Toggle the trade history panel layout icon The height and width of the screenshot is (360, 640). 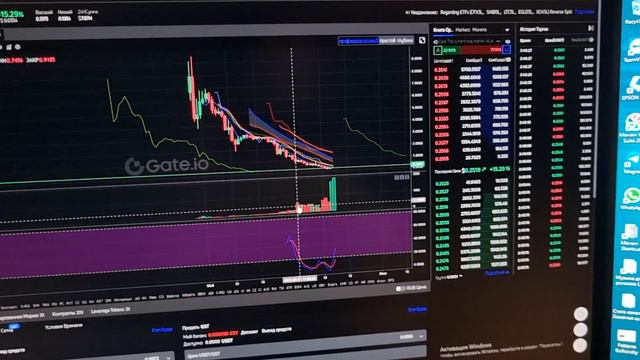[591, 28]
